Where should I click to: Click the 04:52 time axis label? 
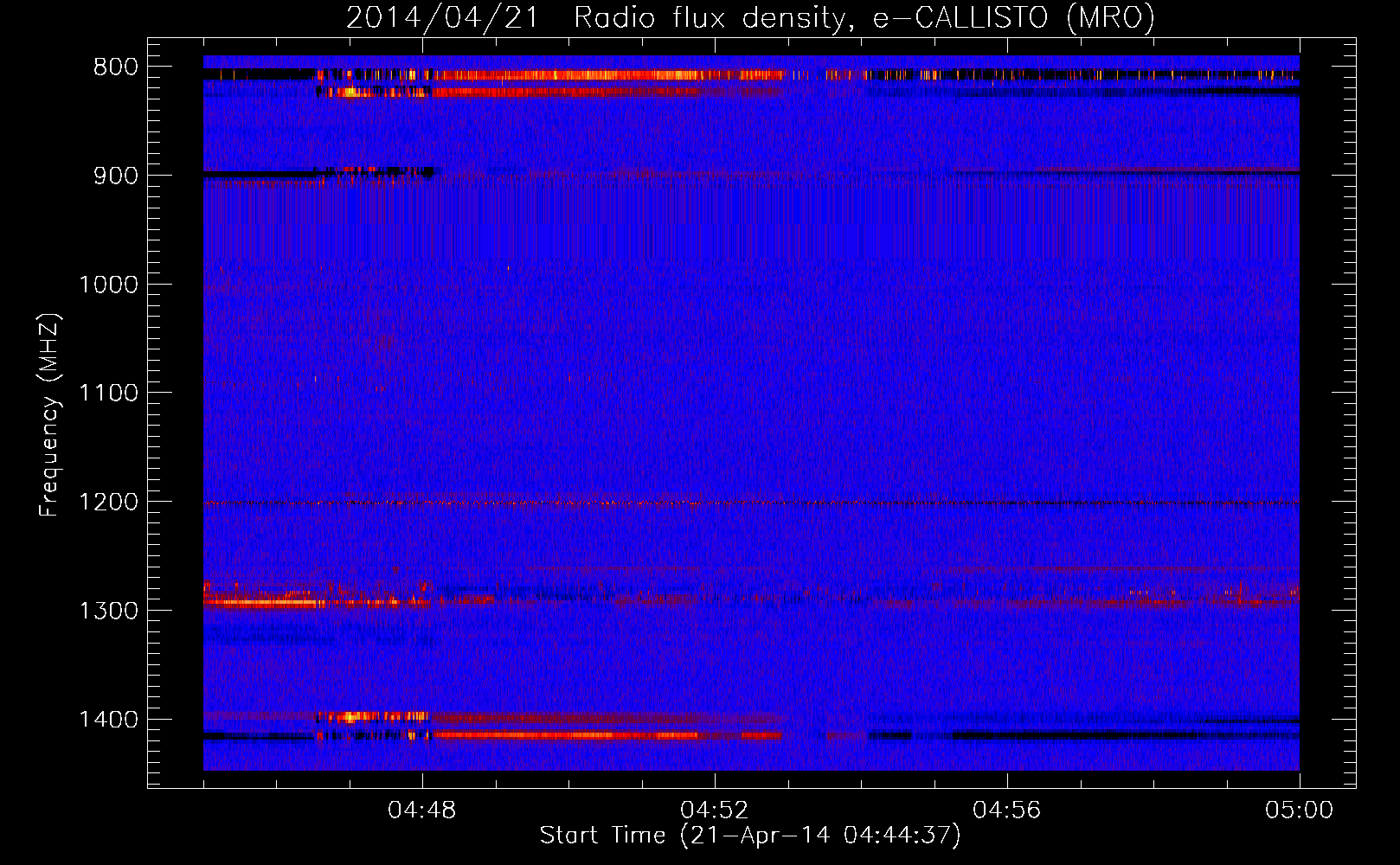click(715, 811)
